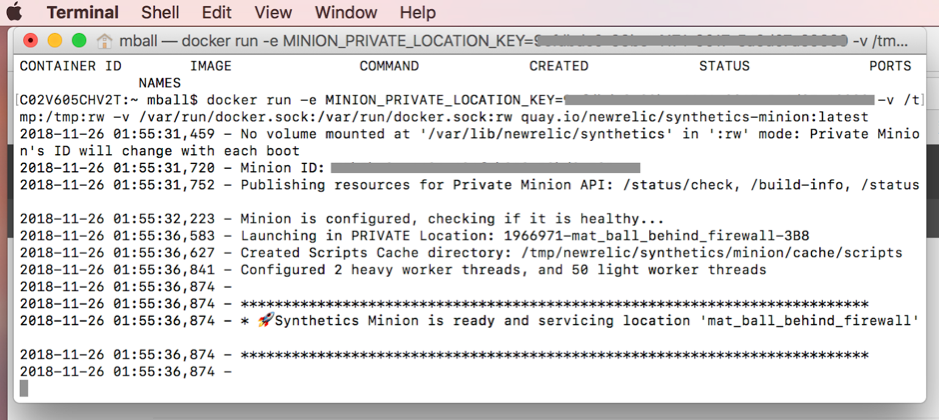The image size is (939, 420).
Task: Open the View menu
Action: pyautogui.click(x=273, y=13)
